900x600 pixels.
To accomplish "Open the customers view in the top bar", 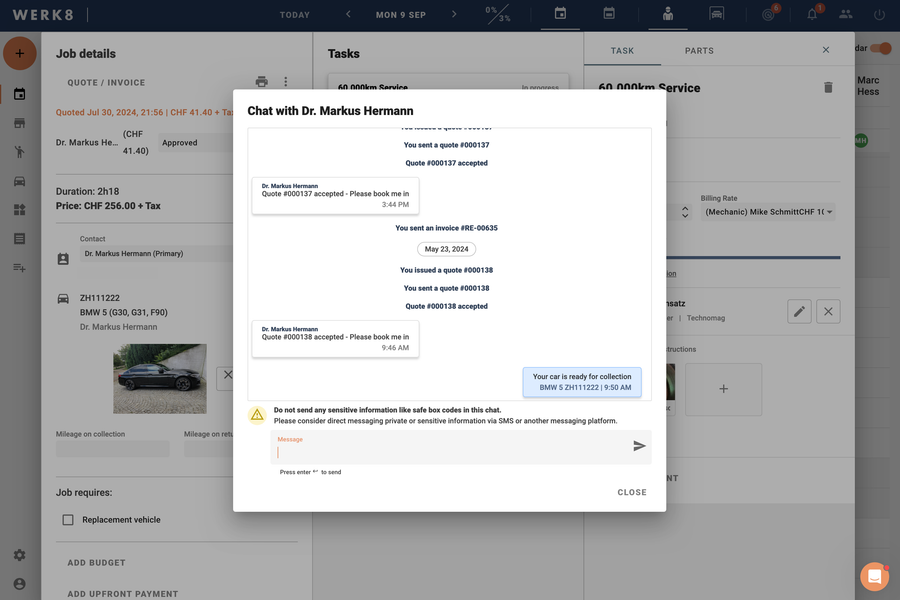I will click(x=667, y=14).
